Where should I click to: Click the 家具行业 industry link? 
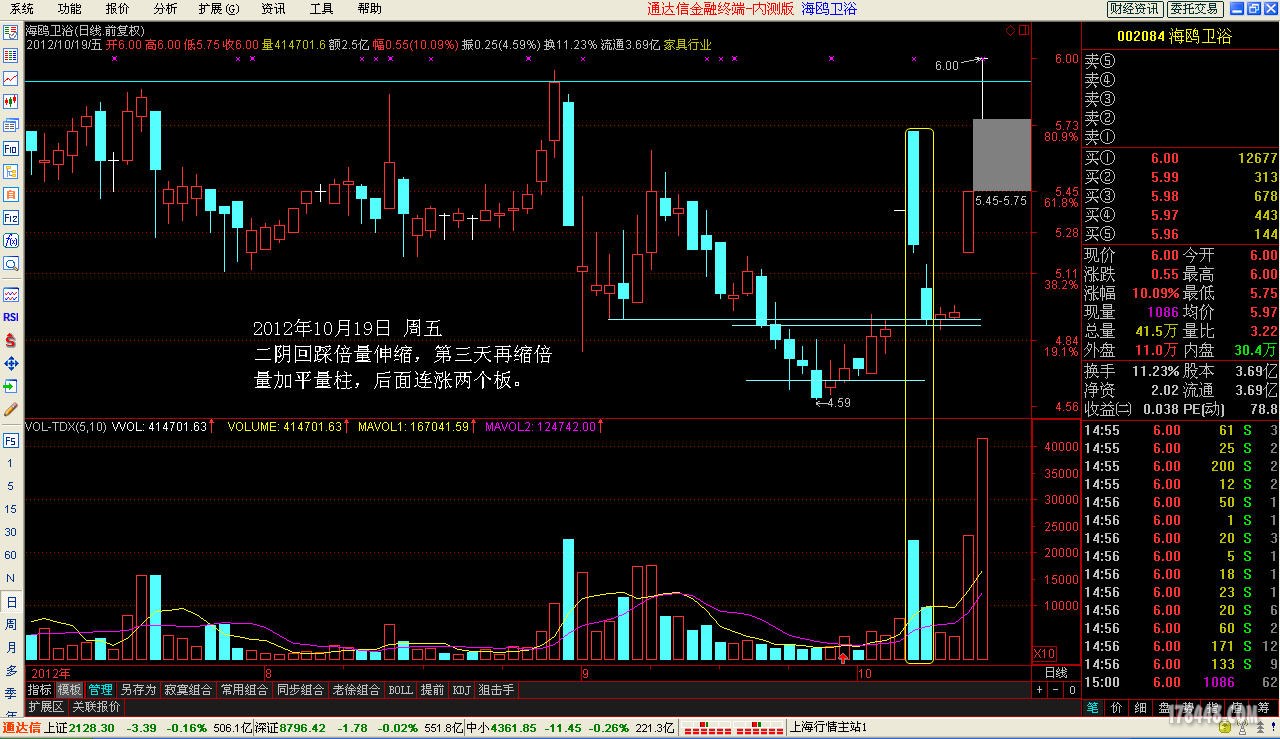point(688,44)
